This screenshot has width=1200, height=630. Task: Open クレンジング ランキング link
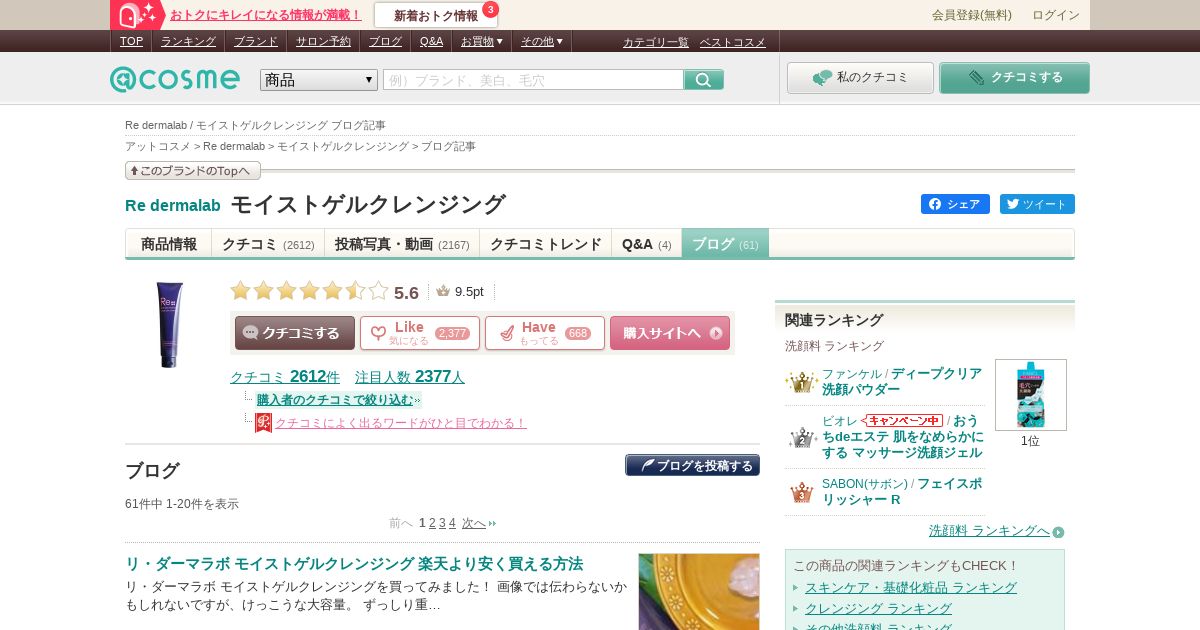tap(878, 608)
